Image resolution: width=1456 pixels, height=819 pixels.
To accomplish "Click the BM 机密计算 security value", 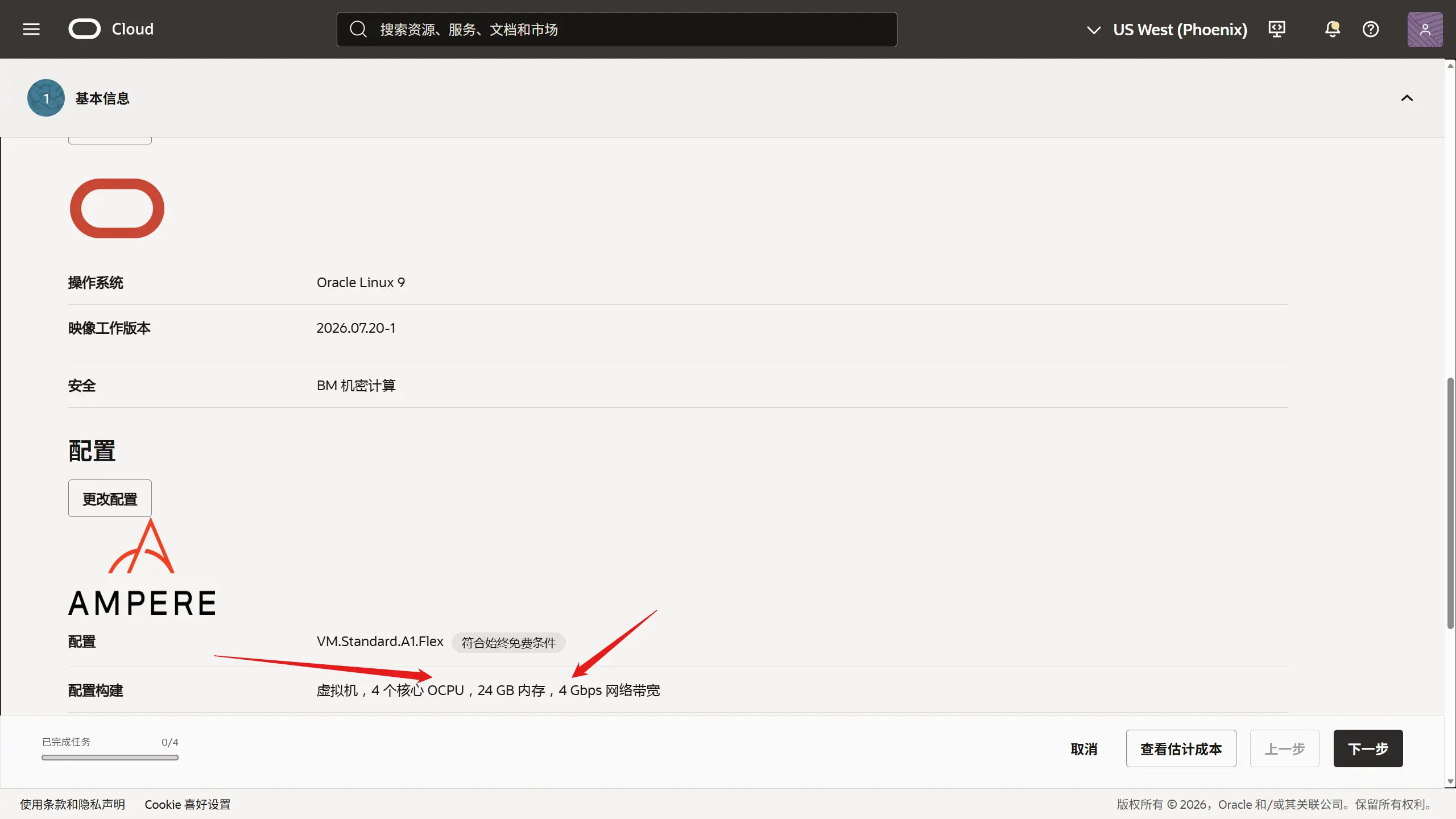I will pos(356,386).
